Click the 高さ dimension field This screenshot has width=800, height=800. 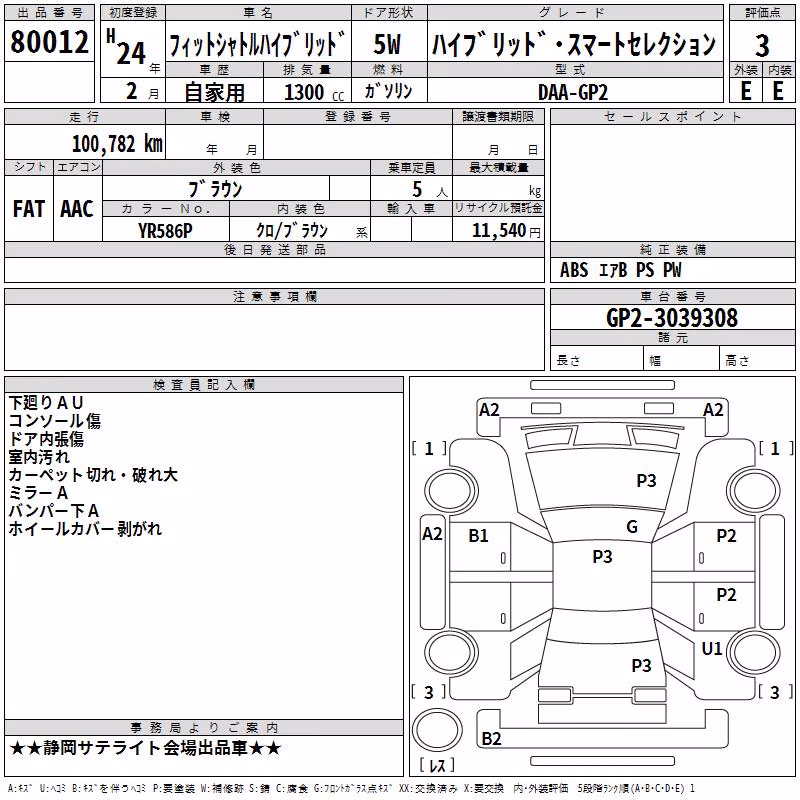[757, 359]
